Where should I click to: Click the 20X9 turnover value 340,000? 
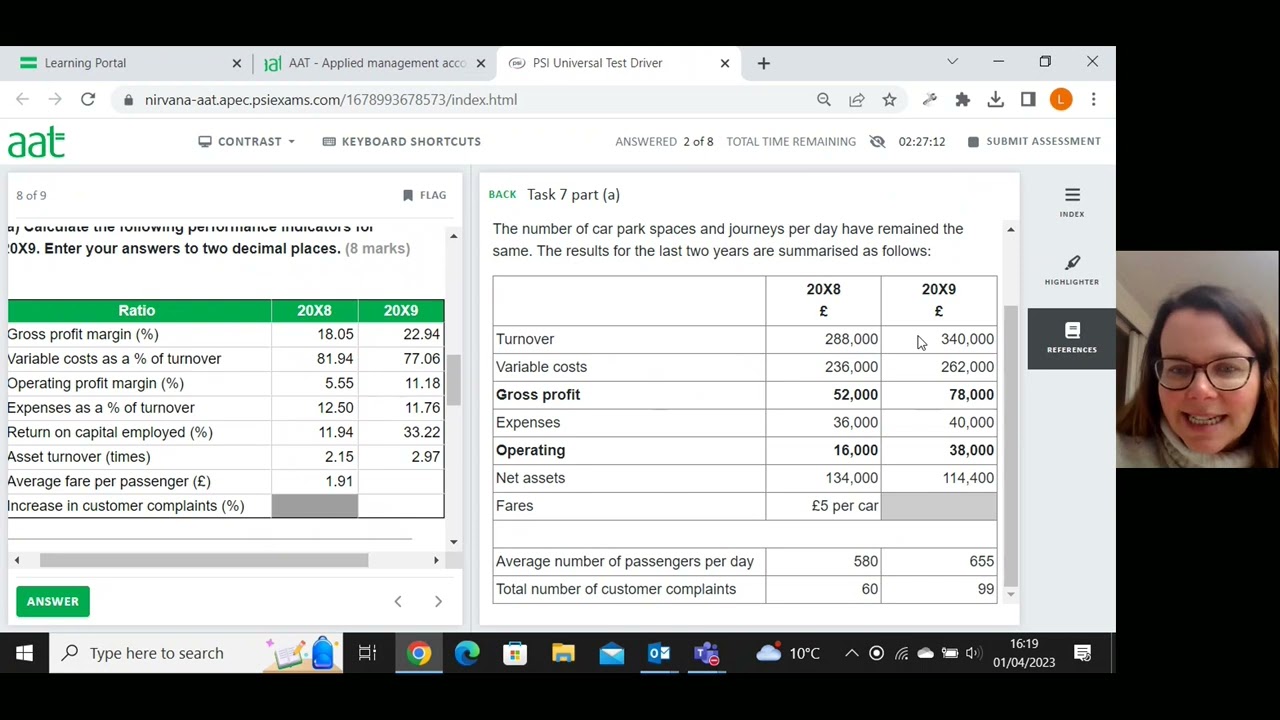coord(967,339)
